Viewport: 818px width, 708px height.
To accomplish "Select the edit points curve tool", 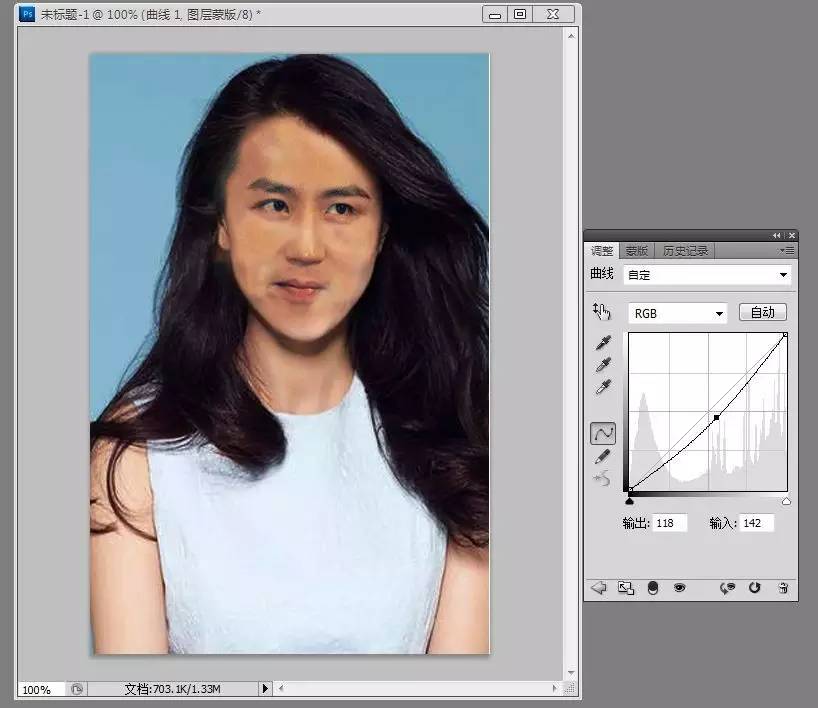I will pyautogui.click(x=603, y=433).
